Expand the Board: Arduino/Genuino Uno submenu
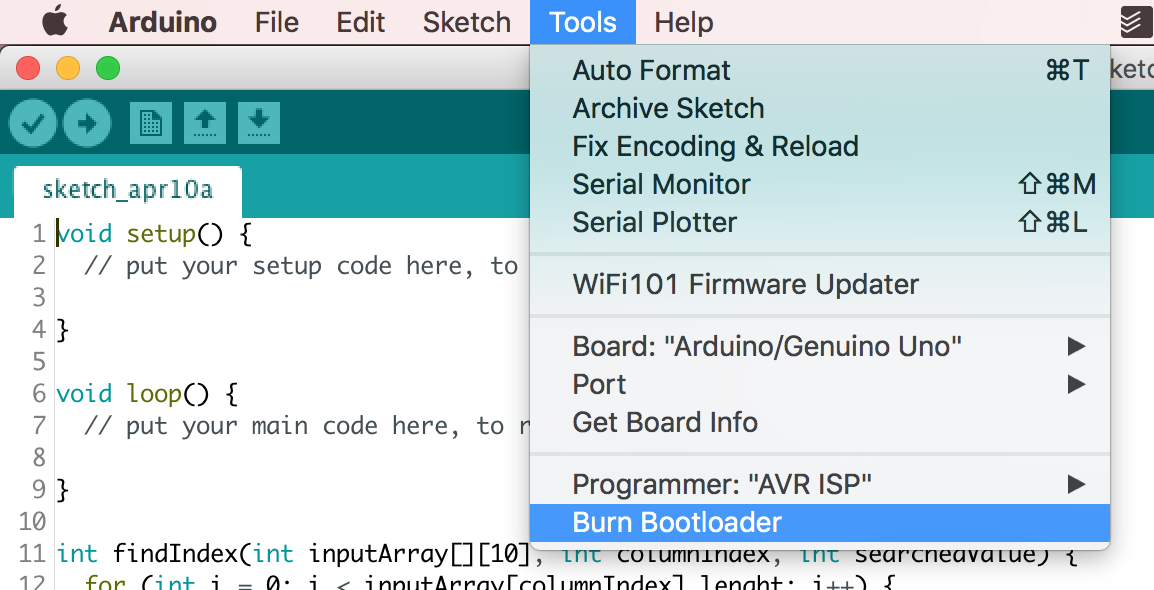 pos(820,346)
